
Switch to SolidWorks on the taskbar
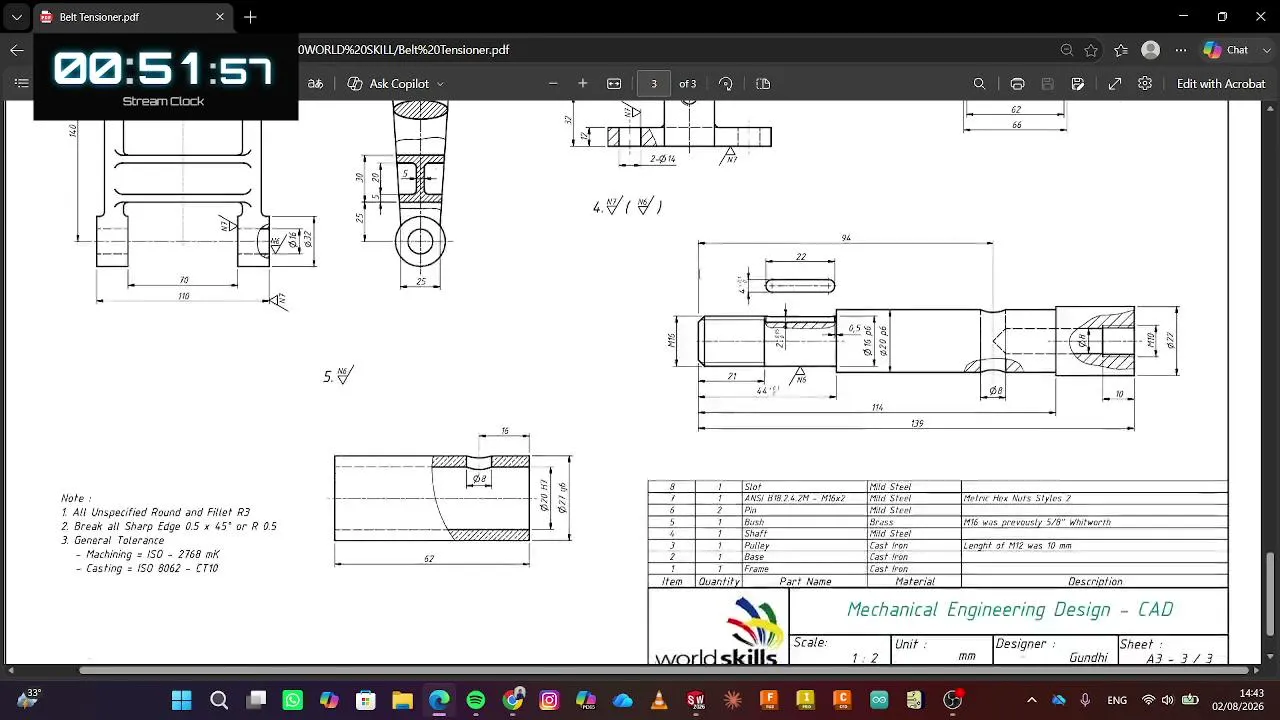point(696,700)
